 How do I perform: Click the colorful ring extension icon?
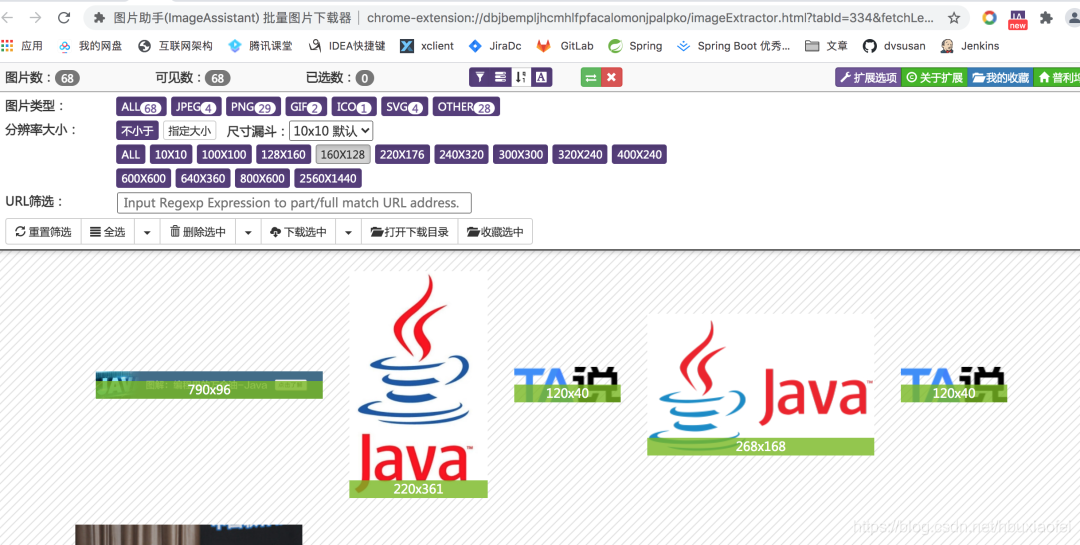(990, 18)
